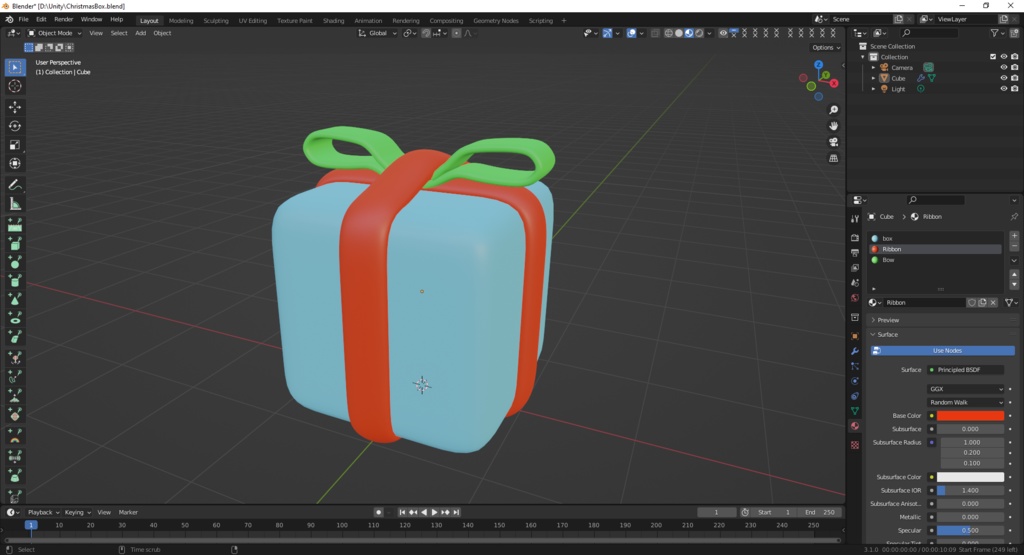1024x555 pixels.
Task: Click the navigation gizmo Z axis
Action: tap(819, 65)
